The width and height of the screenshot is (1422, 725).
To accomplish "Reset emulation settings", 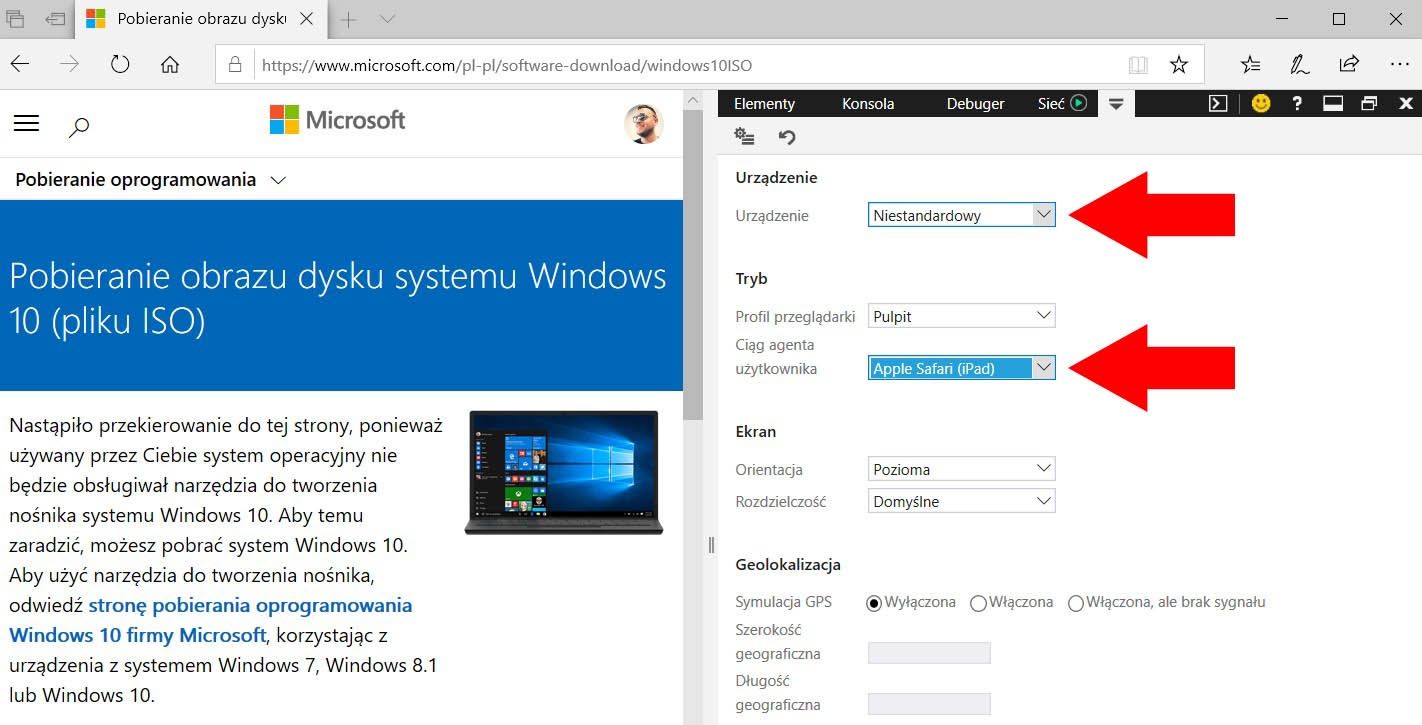I will [x=787, y=137].
